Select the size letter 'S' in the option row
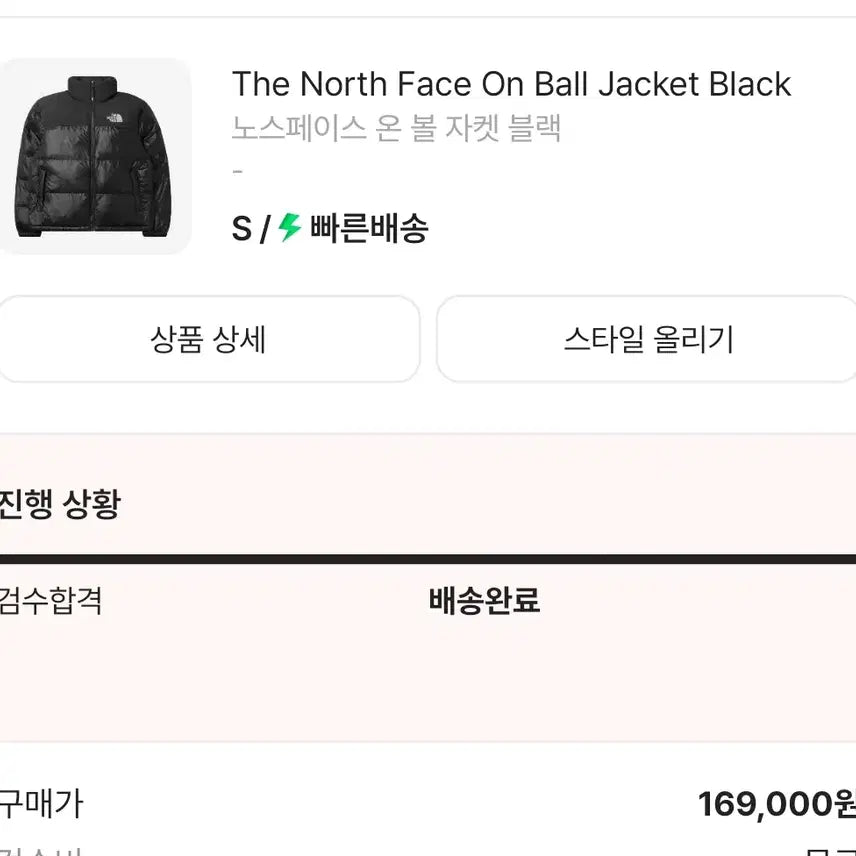 point(240,228)
